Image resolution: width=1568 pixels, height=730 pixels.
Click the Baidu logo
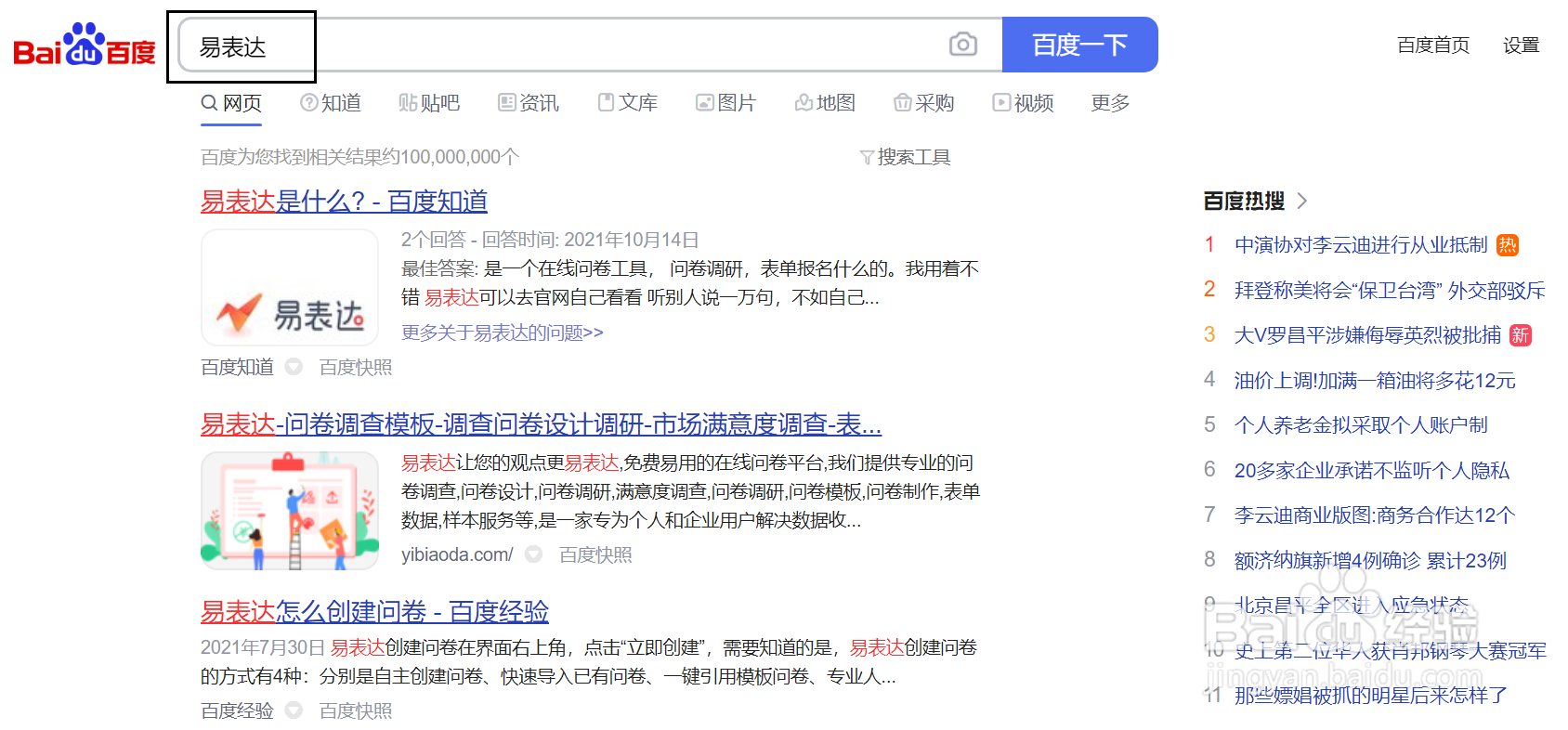tap(85, 45)
